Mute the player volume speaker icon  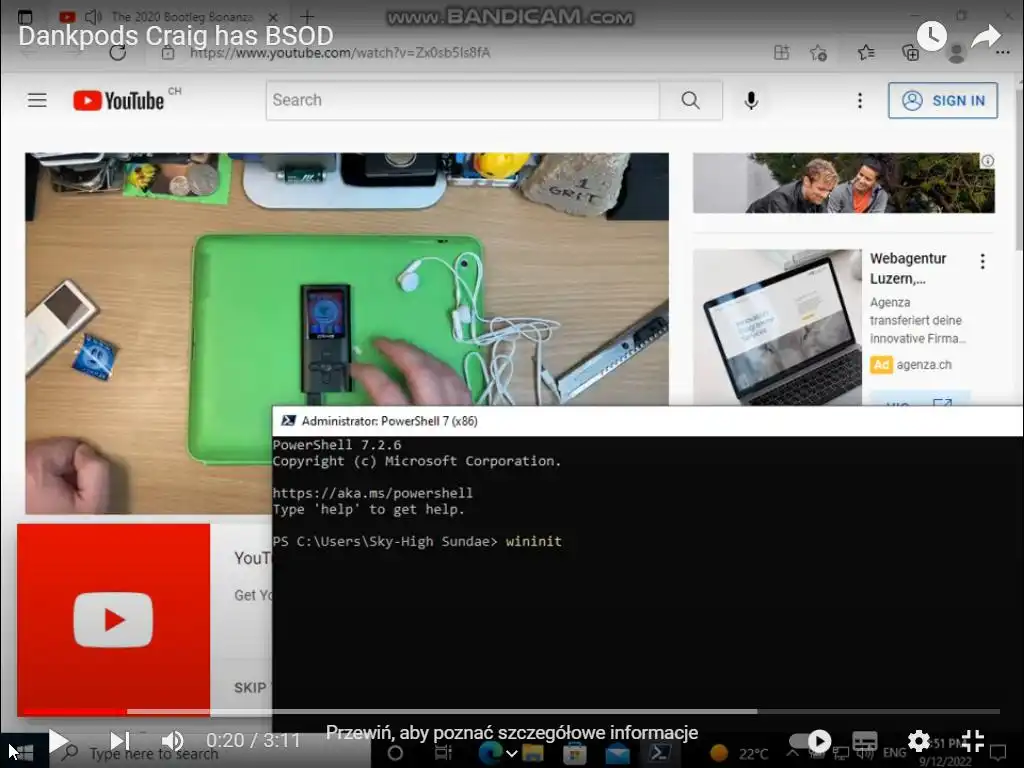172,741
